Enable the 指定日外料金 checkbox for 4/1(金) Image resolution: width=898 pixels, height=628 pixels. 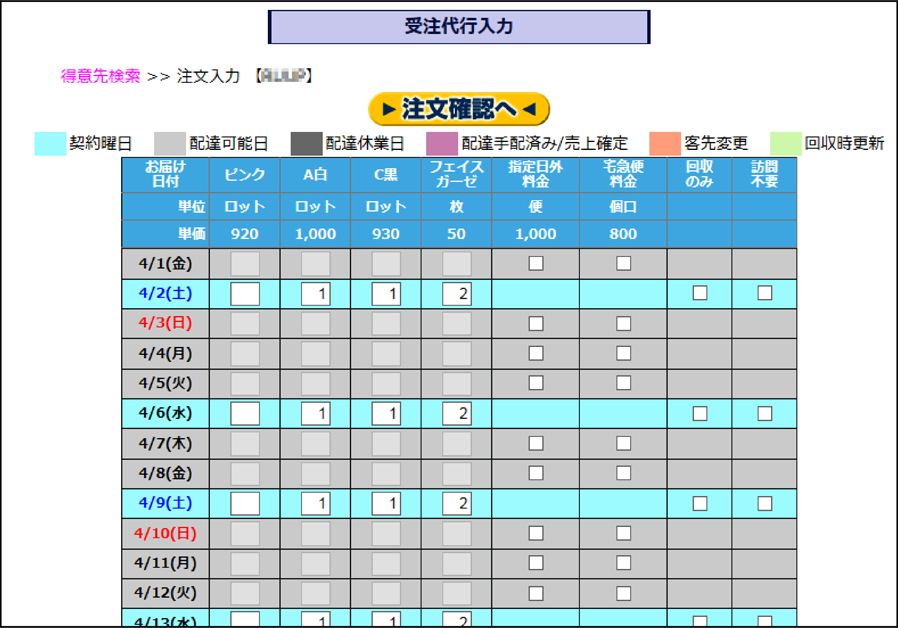coord(536,263)
